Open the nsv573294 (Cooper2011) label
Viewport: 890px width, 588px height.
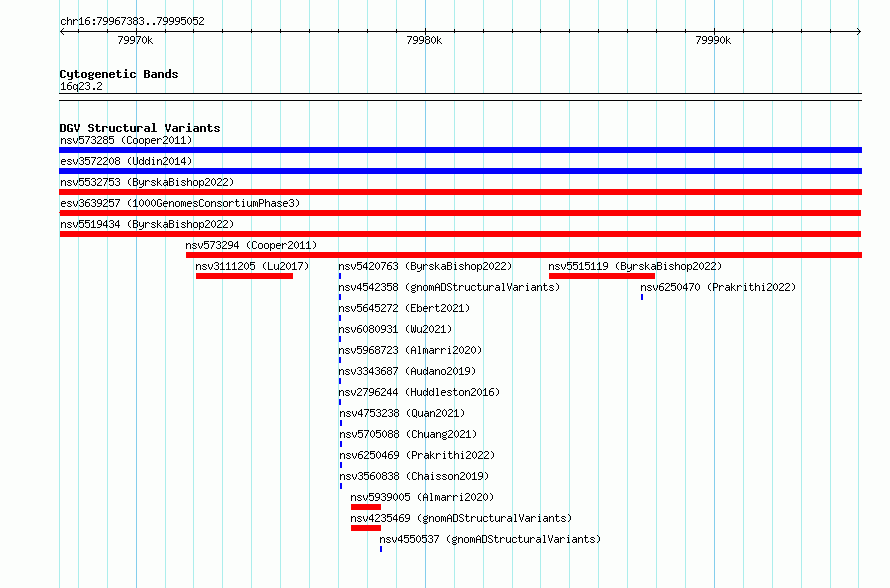[x=251, y=245]
